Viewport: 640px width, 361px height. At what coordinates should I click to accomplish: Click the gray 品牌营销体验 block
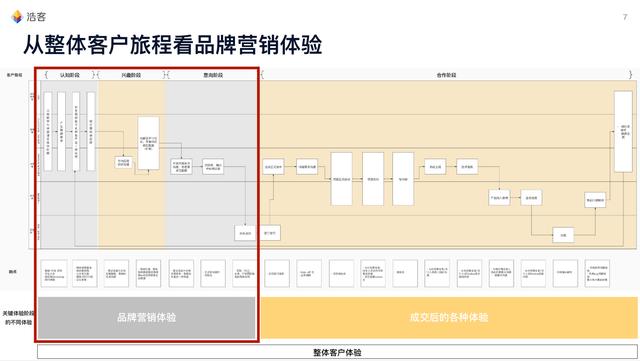pyautogui.click(x=147, y=318)
